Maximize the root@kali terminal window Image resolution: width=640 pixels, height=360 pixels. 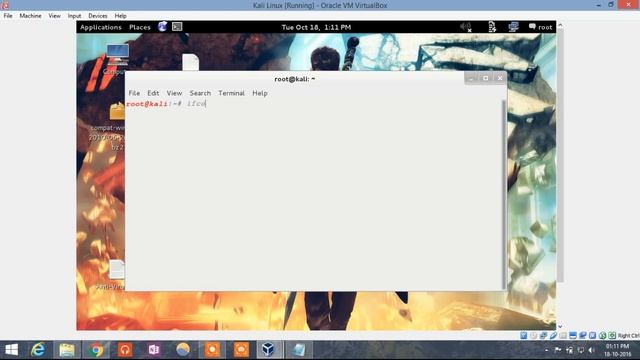click(485, 78)
